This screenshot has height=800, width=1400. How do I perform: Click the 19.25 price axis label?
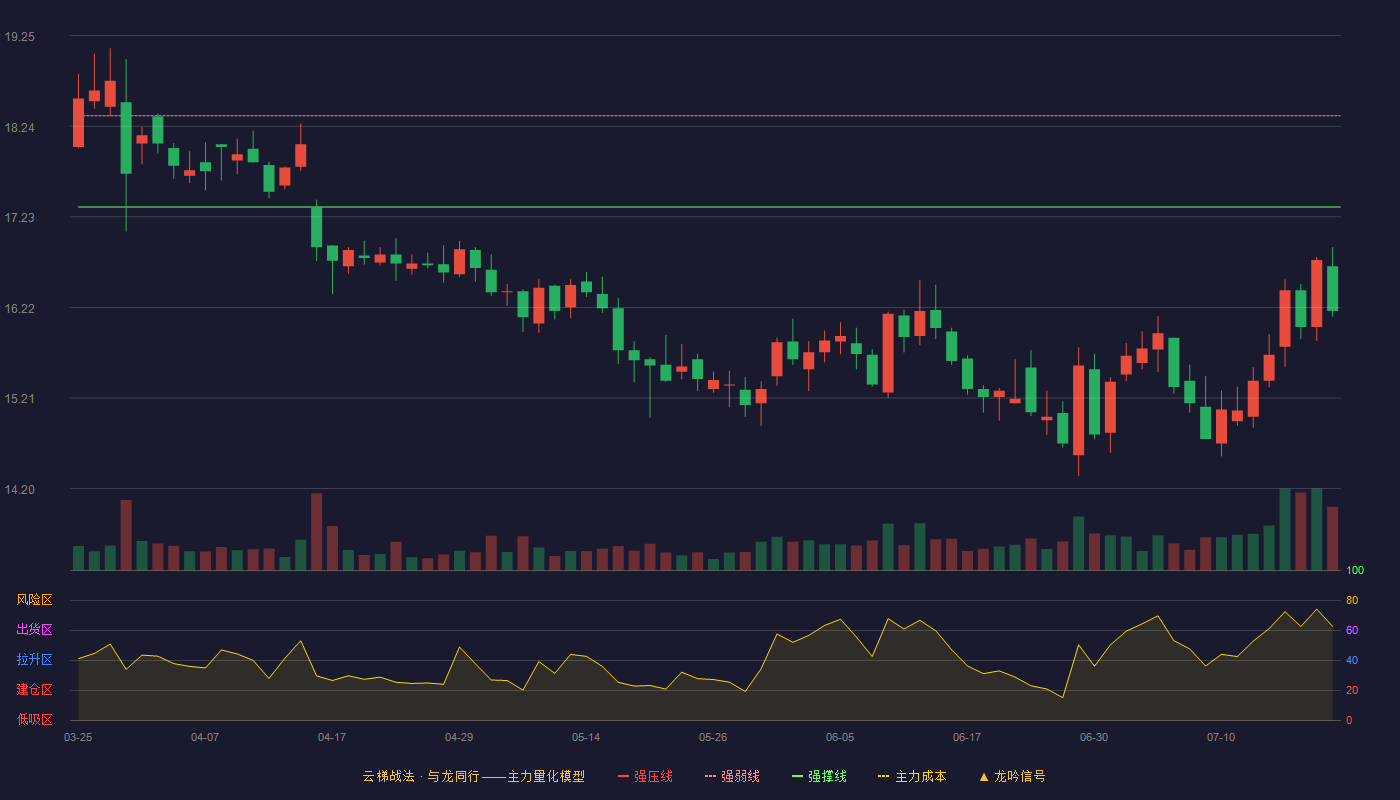(x=19, y=36)
